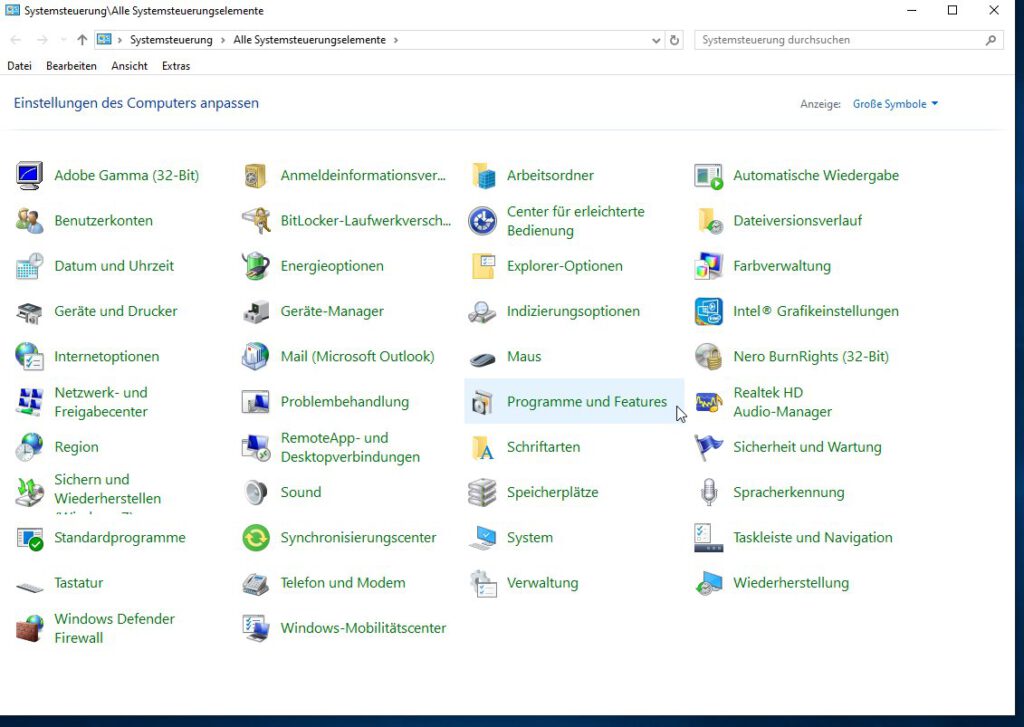The image size is (1024, 727).
Task: Click the Taskleiste und Navigation link
Action: pos(812,538)
